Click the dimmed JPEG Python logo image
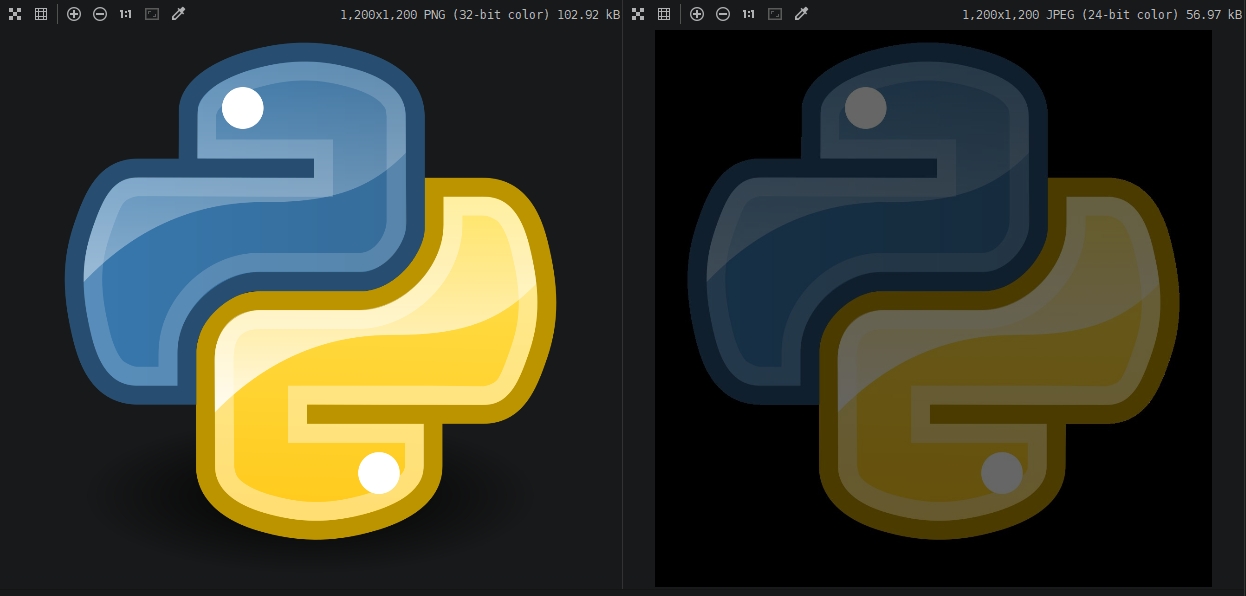 point(933,308)
